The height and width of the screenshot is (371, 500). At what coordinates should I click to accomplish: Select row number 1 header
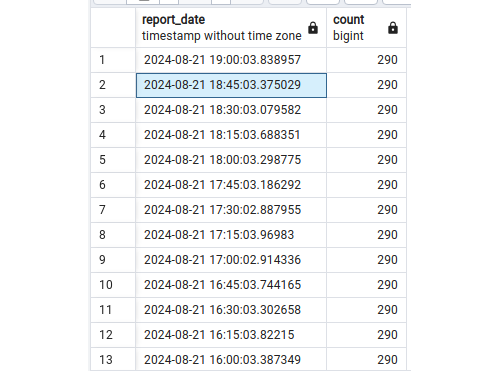tap(113, 60)
